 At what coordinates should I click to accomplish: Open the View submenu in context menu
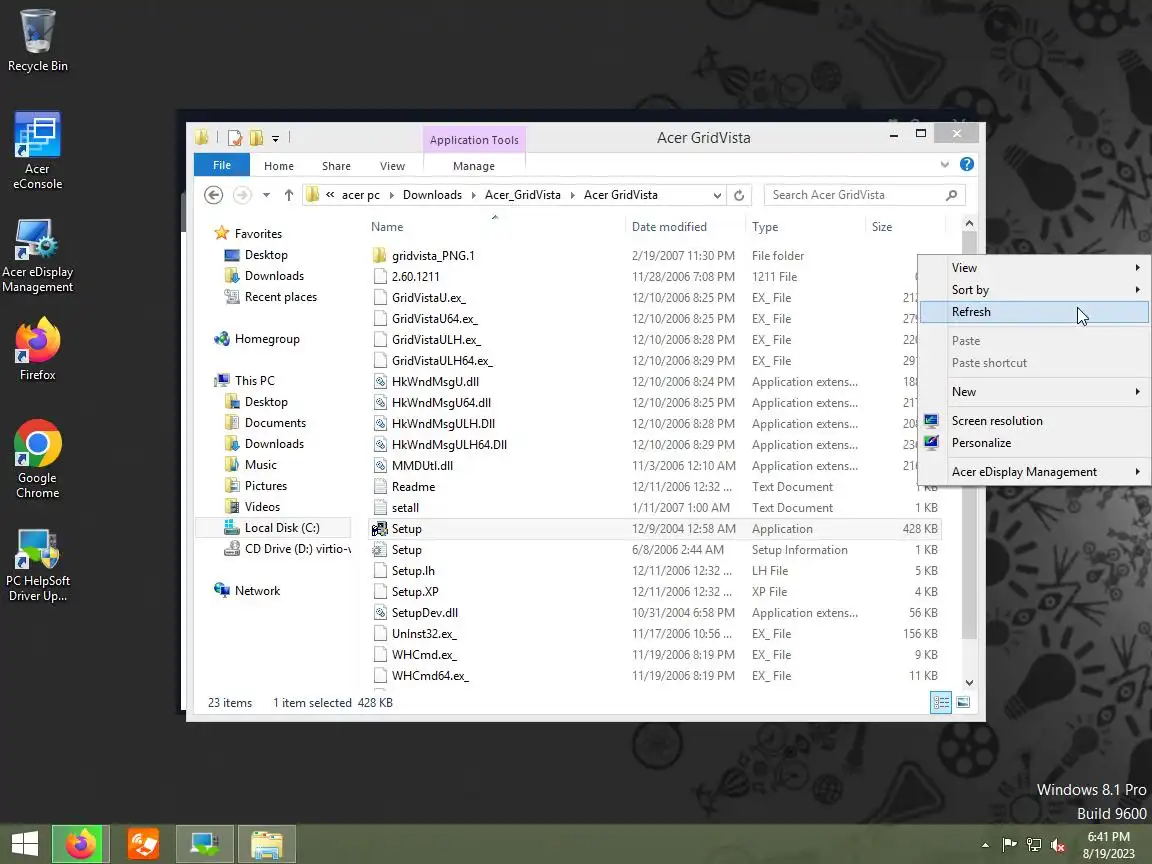[x=1034, y=267]
